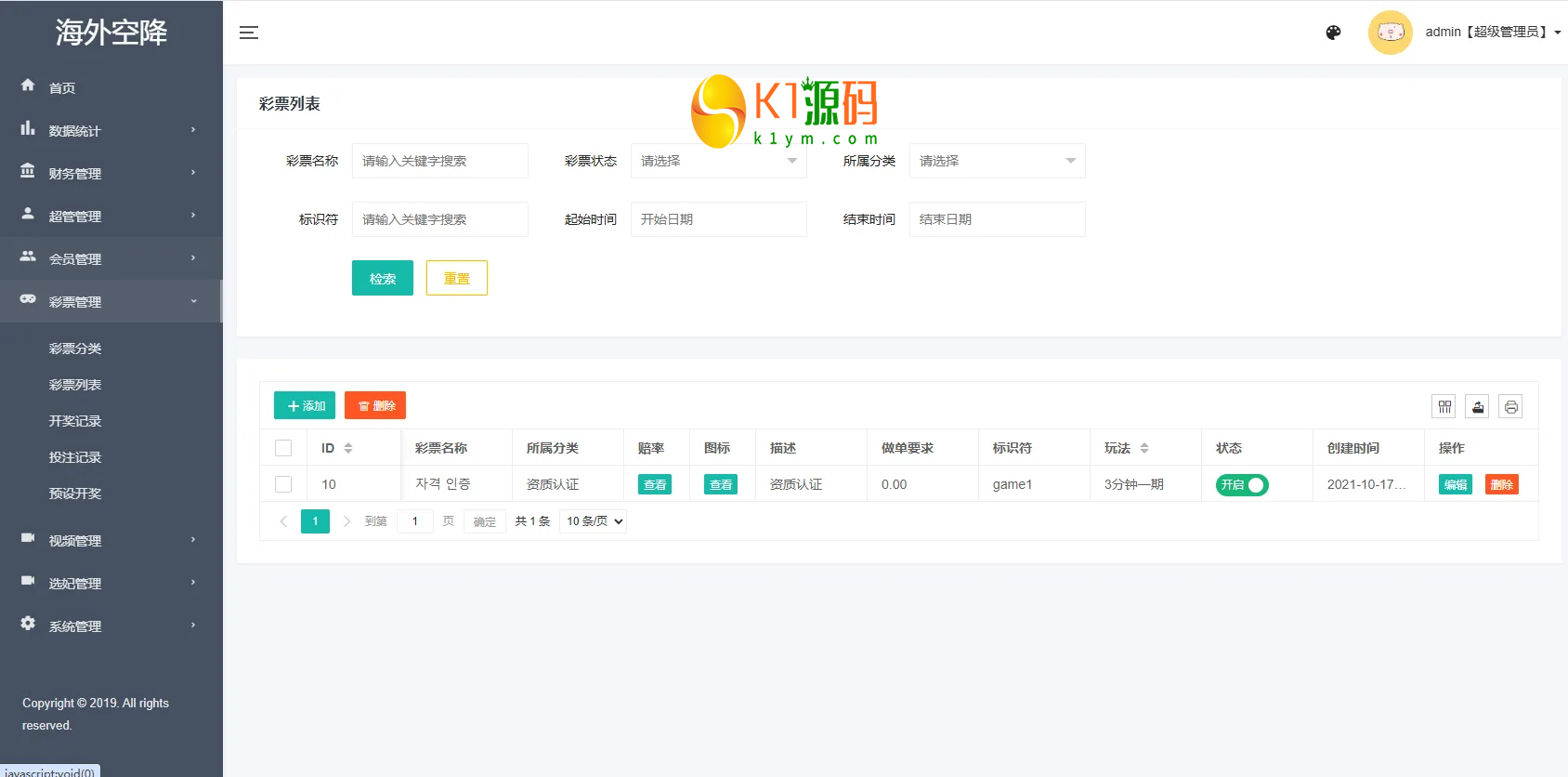Click the 开始日期 start date field

(x=719, y=219)
